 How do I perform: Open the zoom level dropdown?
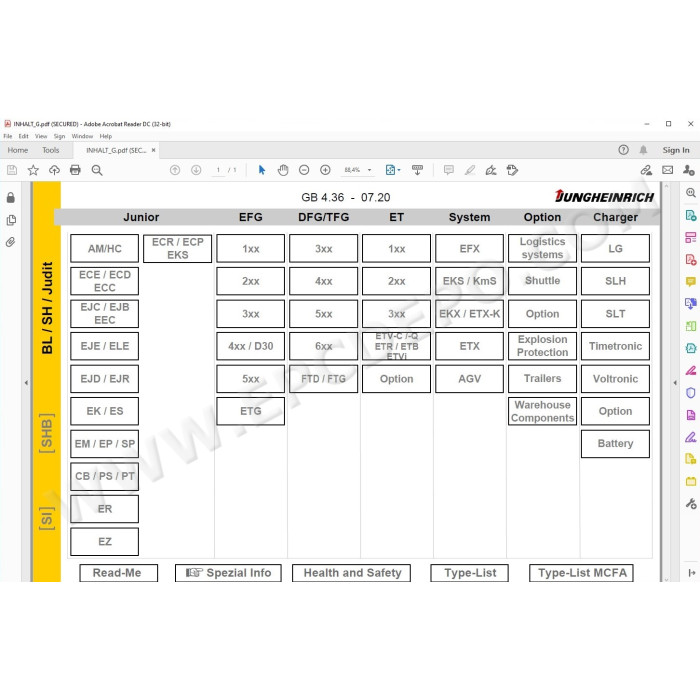369,170
